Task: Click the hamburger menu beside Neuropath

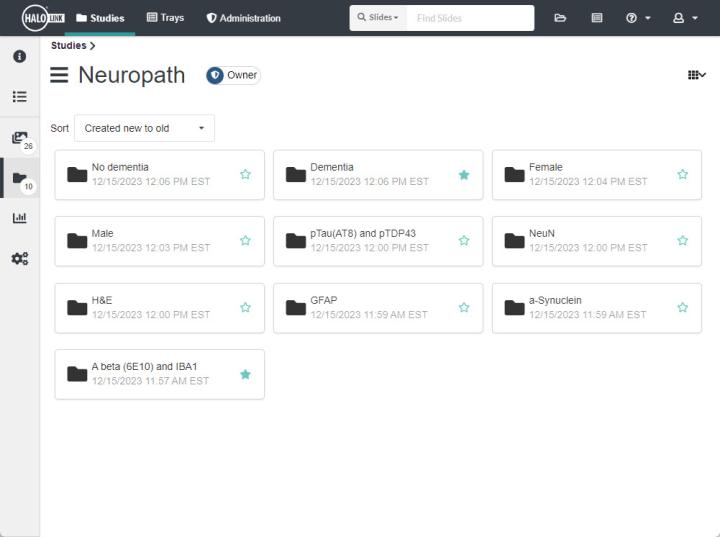Action: (60, 76)
